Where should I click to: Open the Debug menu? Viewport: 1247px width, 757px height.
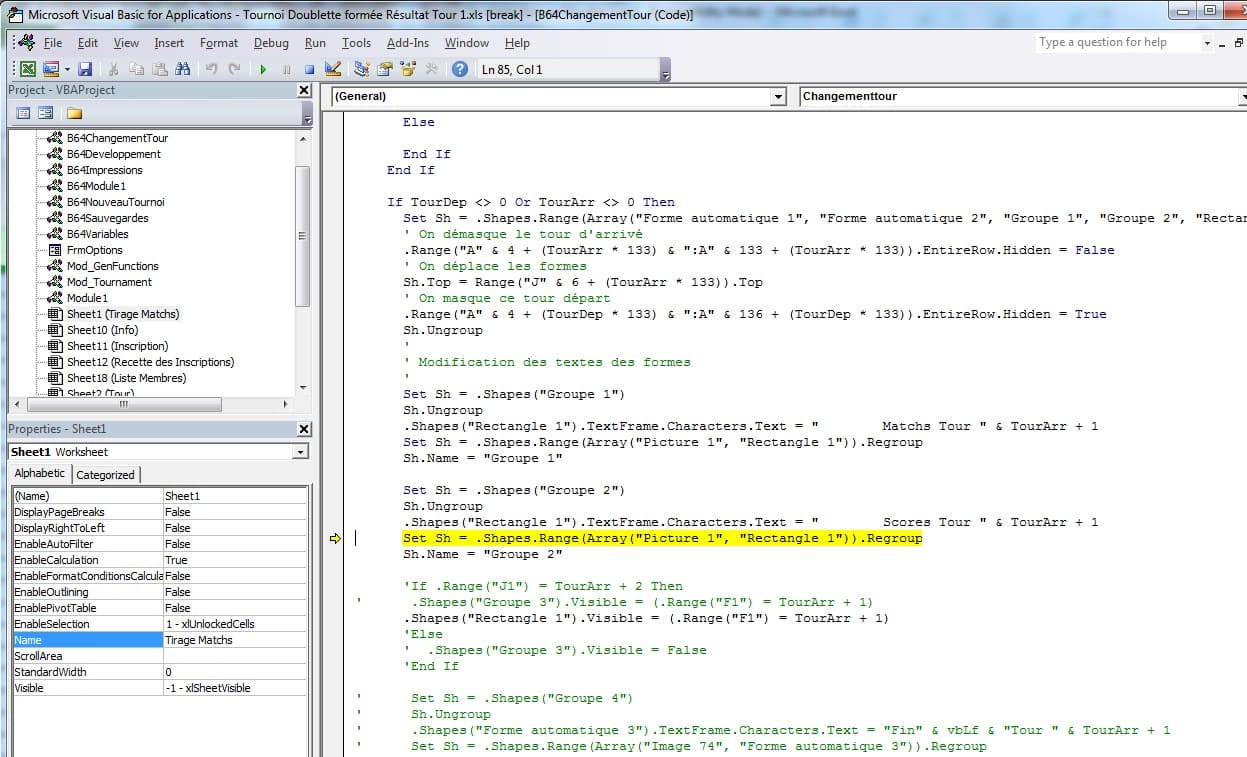[270, 43]
